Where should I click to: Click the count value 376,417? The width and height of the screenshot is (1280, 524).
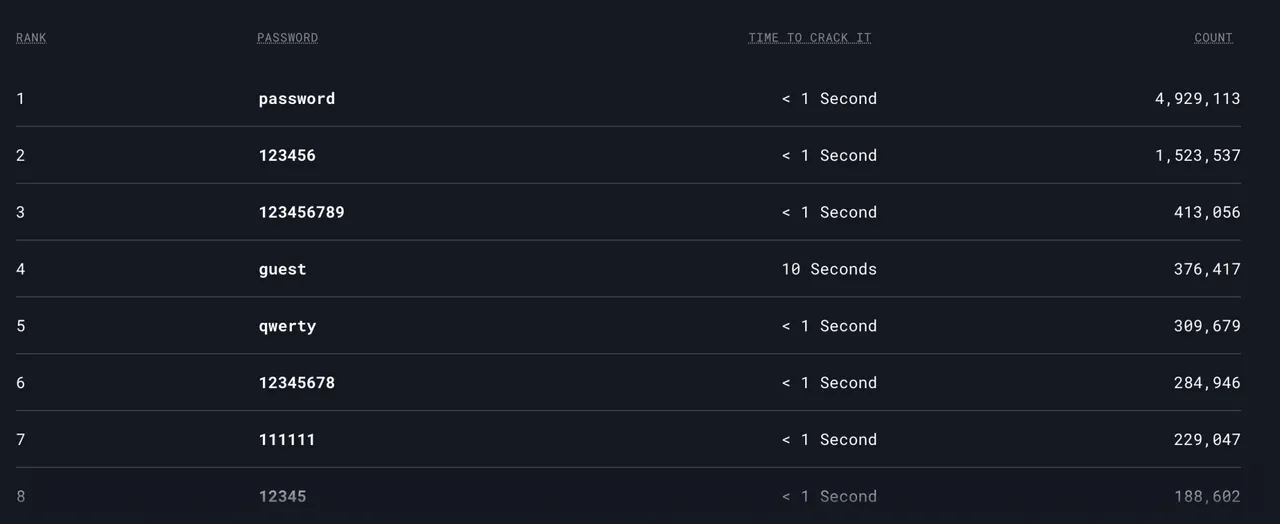coord(1207,269)
